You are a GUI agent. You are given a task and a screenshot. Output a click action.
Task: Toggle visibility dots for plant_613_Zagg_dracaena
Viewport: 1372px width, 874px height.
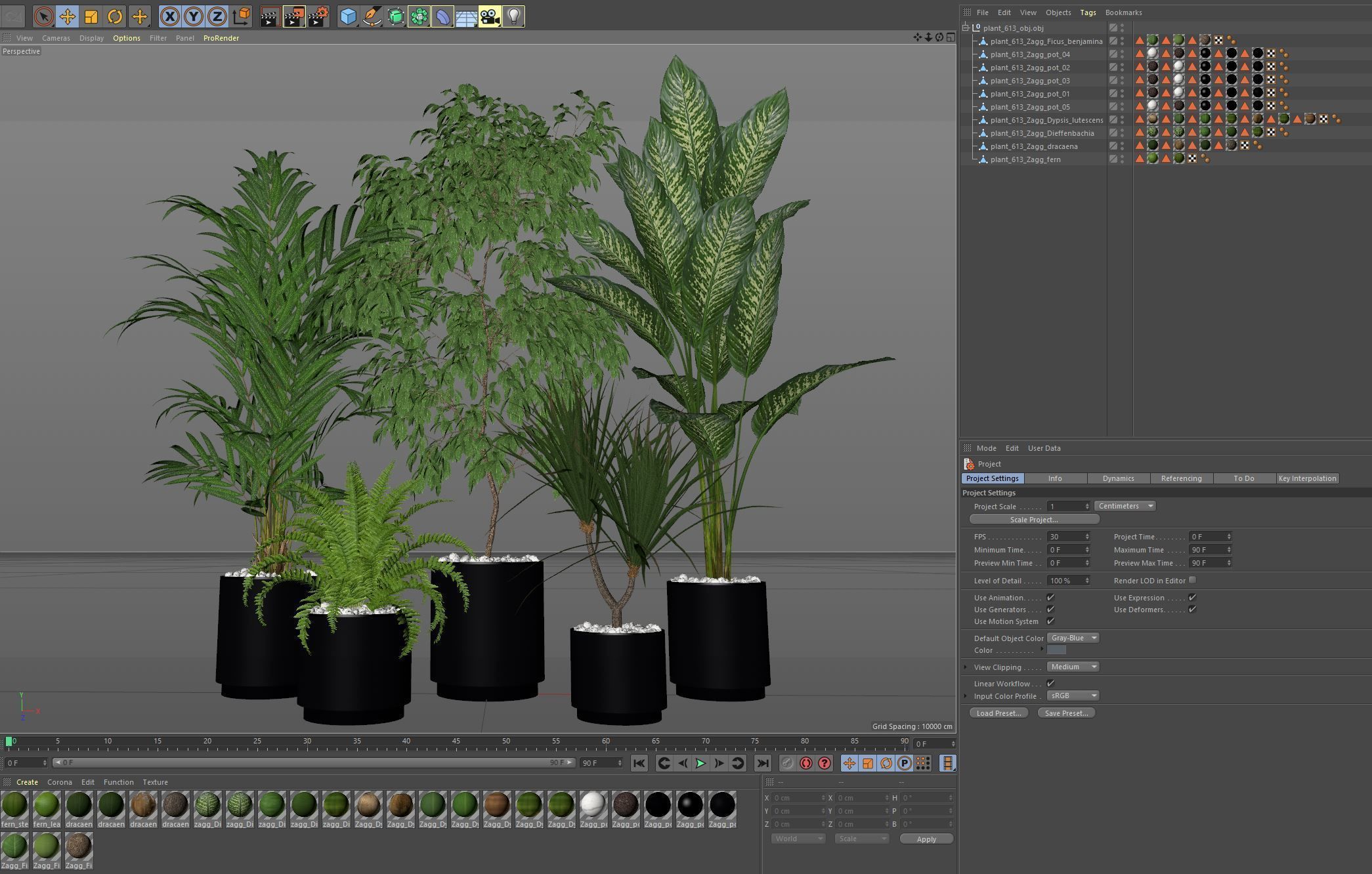(1122, 146)
